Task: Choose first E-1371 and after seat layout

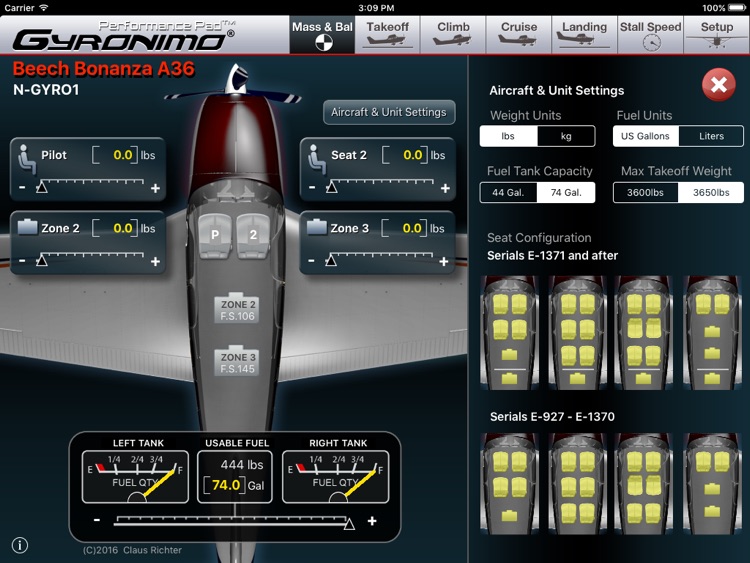Action: point(509,332)
